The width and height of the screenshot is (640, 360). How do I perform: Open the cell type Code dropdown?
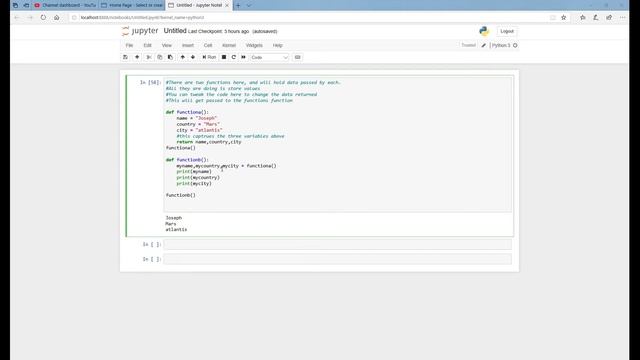269,58
